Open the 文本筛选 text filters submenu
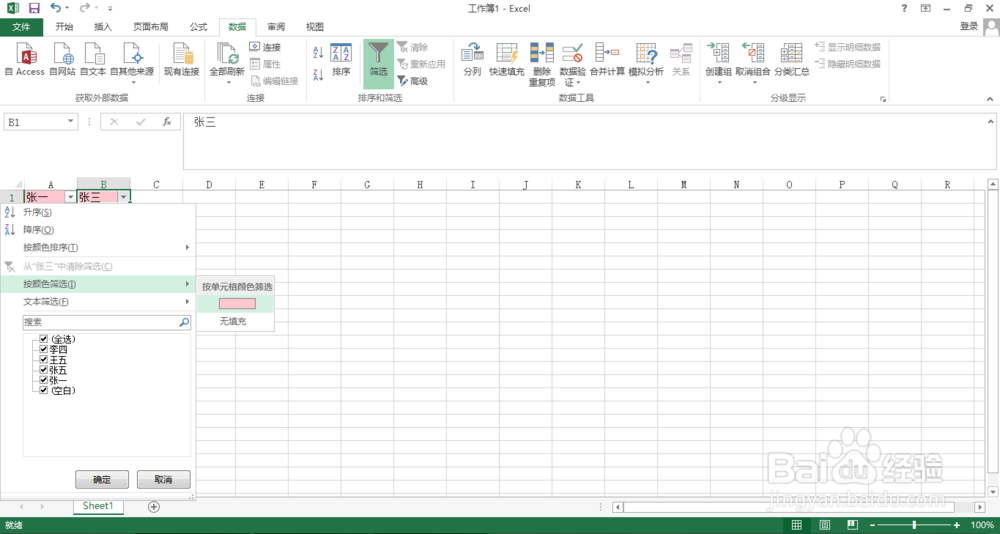Viewport: 1000px width, 534px height. click(x=98, y=301)
